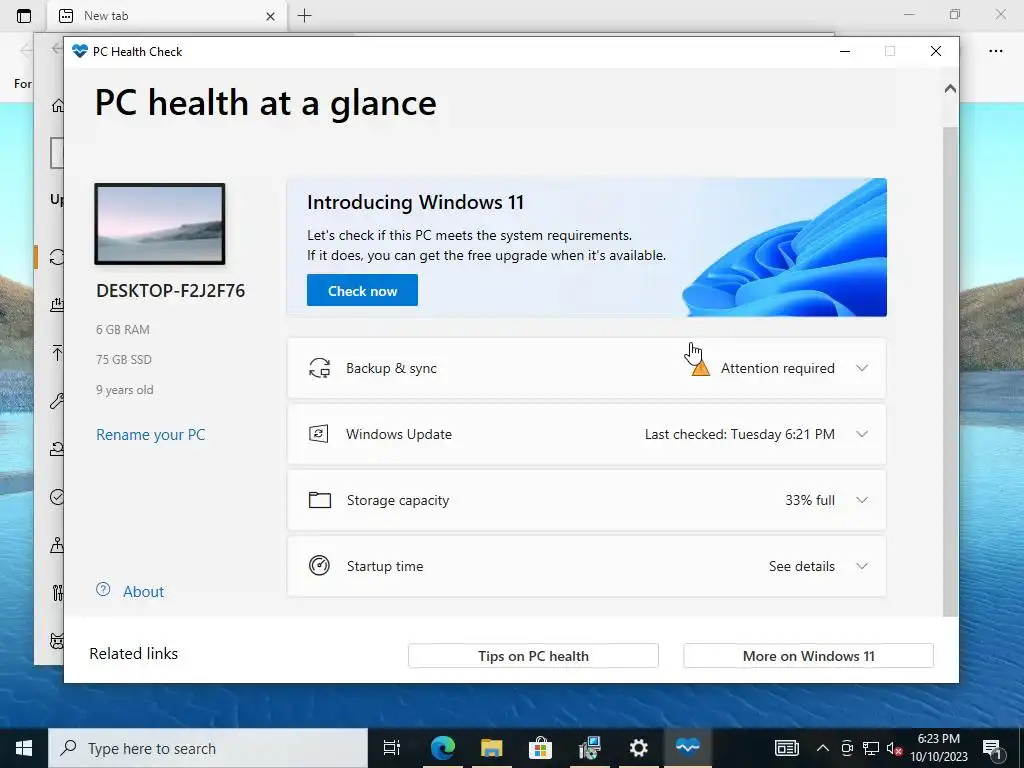
Task: Expand the Backup & sync section chevron
Action: click(x=861, y=368)
